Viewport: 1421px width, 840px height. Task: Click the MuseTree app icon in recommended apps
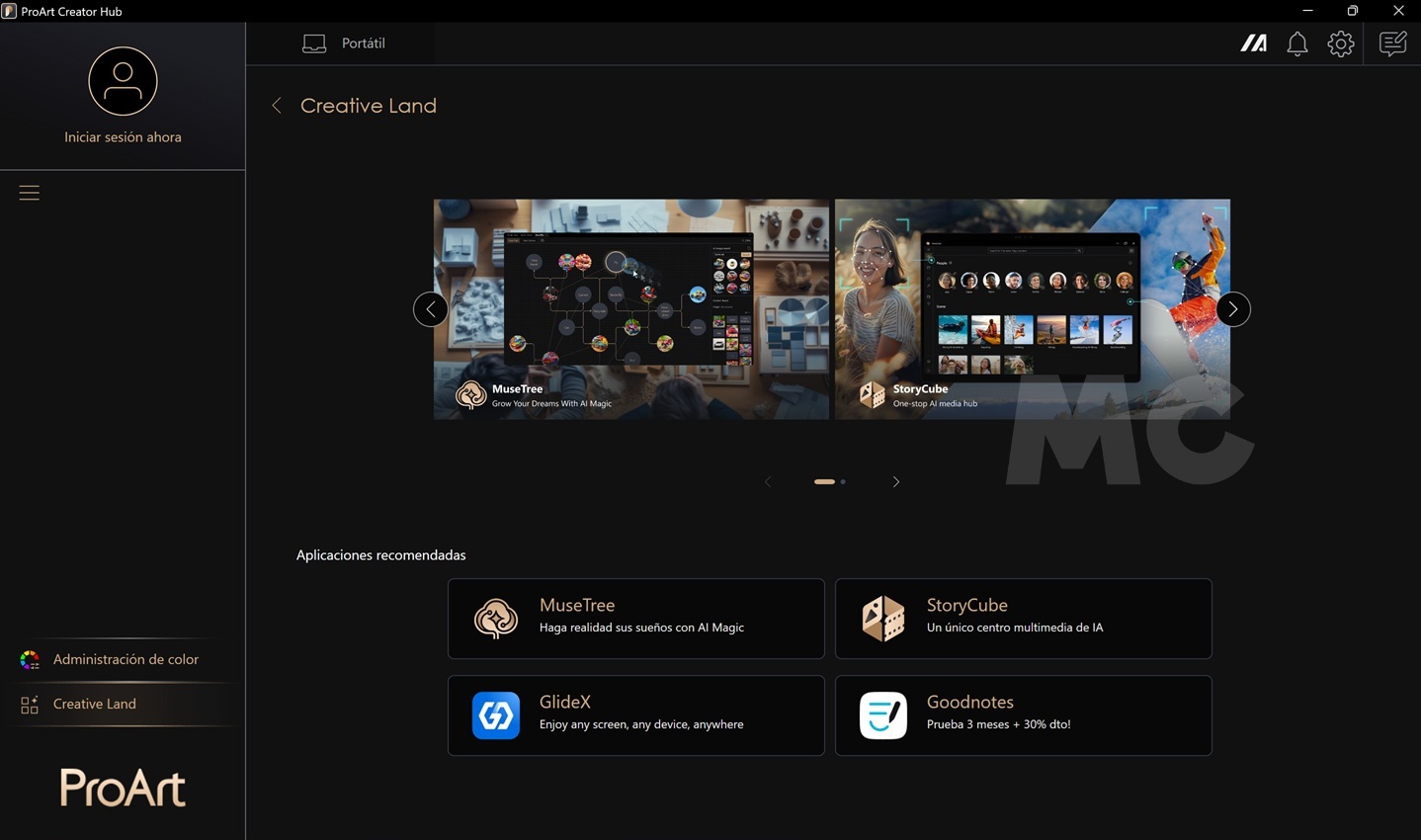[x=496, y=619]
